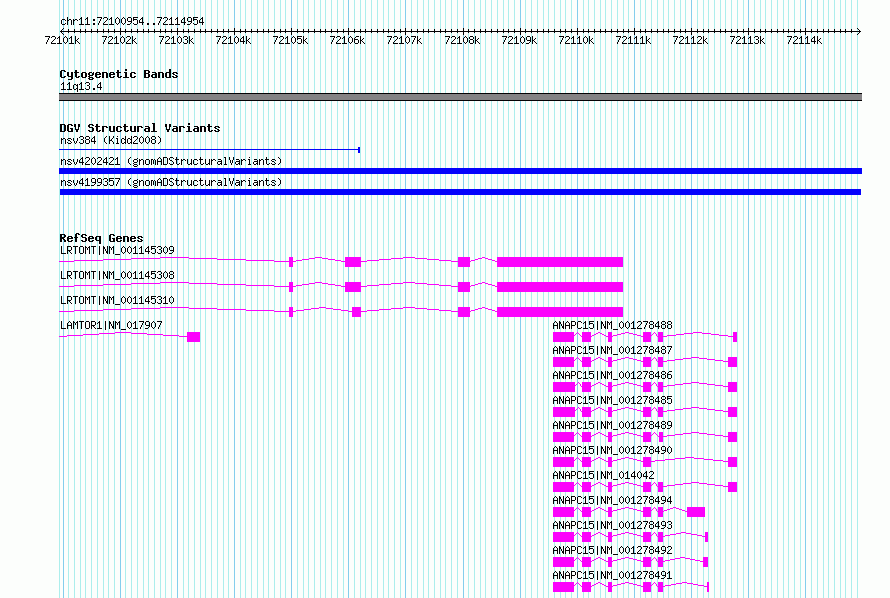Open the nsv4199357 gnomAD variant label
The height and width of the screenshot is (598, 890).
(x=171, y=182)
